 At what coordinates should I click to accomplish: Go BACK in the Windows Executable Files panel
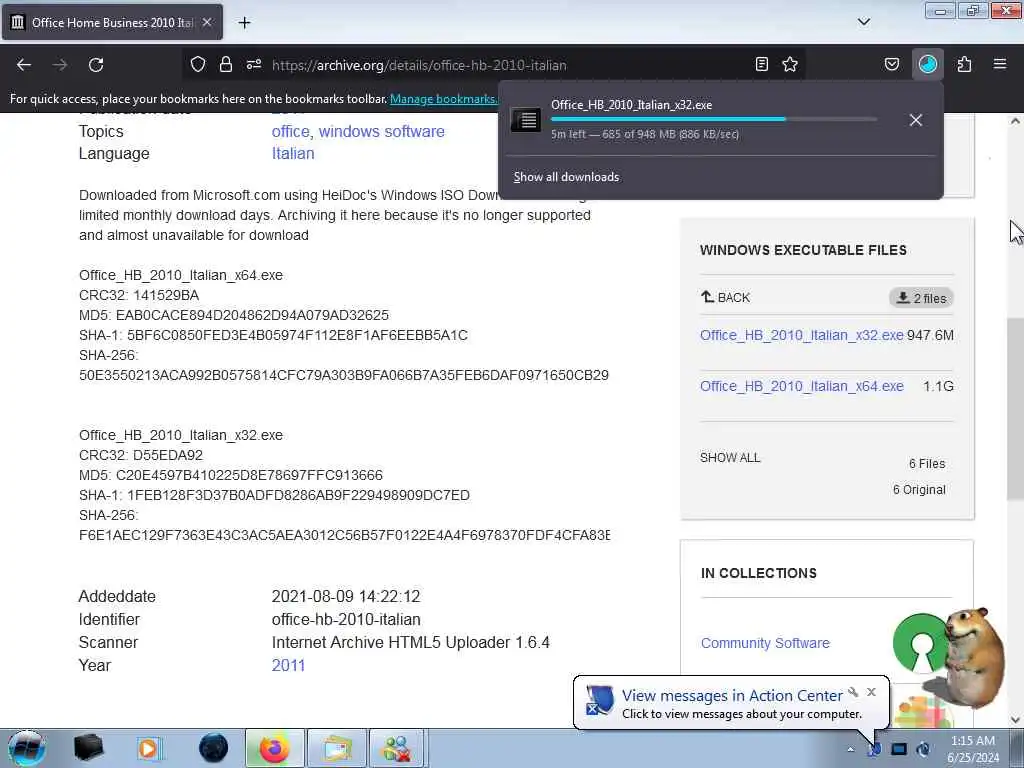tap(726, 297)
